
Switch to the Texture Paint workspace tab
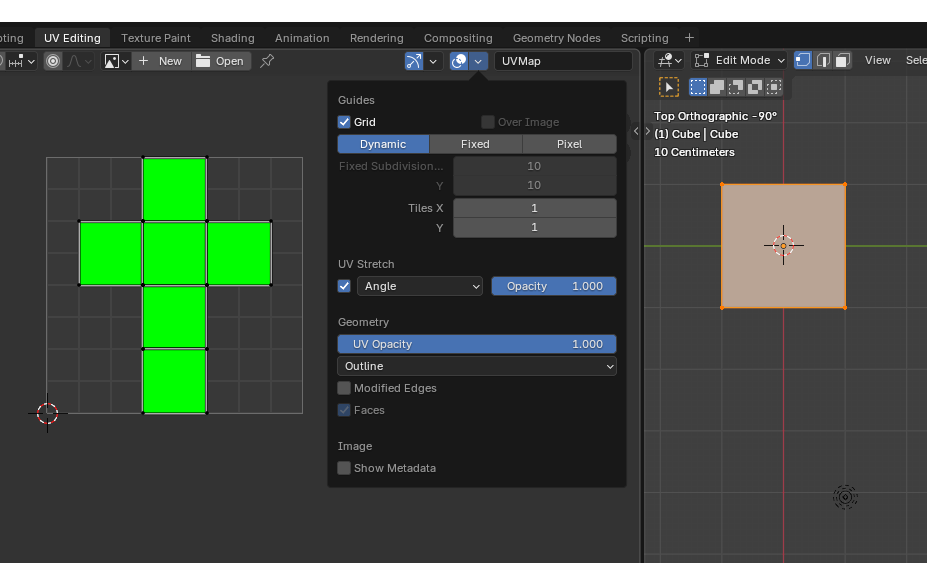pyautogui.click(x=155, y=38)
